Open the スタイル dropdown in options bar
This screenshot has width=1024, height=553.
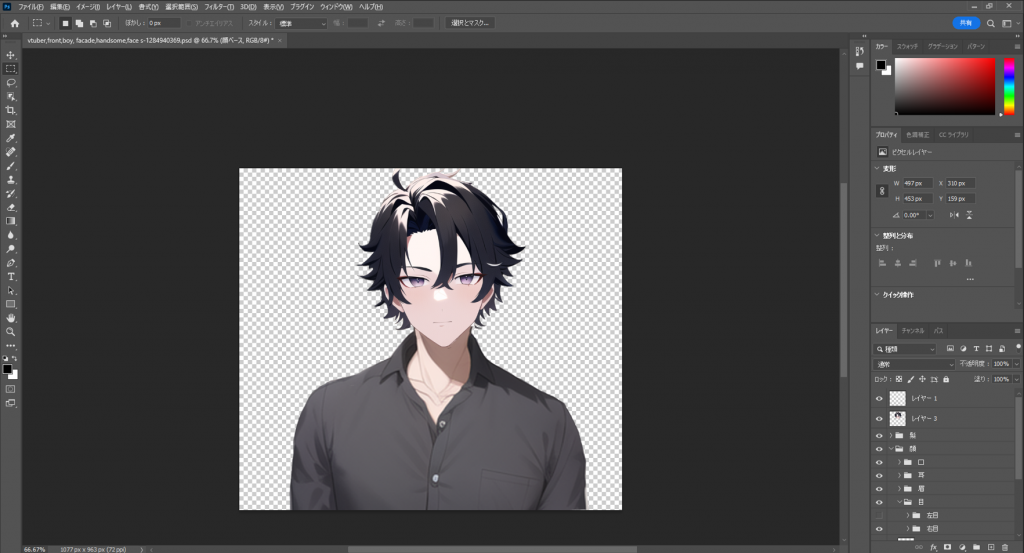pos(302,23)
